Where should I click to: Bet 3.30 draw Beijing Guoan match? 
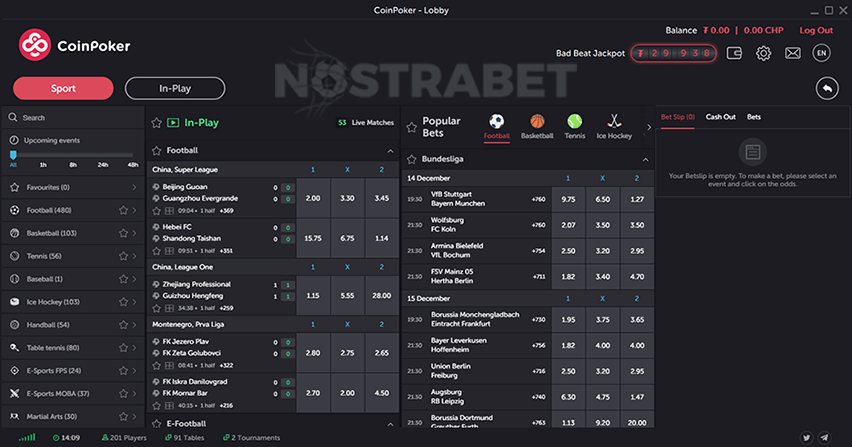(347, 198)
